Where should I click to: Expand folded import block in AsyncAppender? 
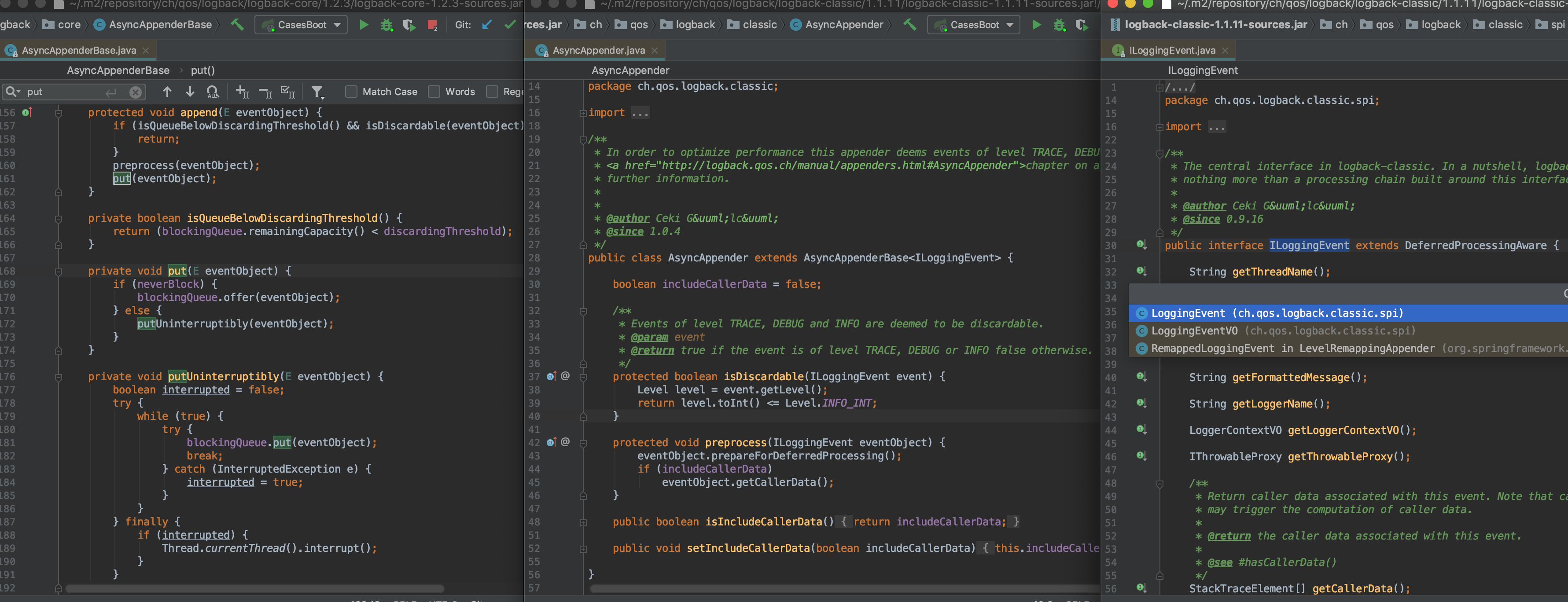coord(640,113)
